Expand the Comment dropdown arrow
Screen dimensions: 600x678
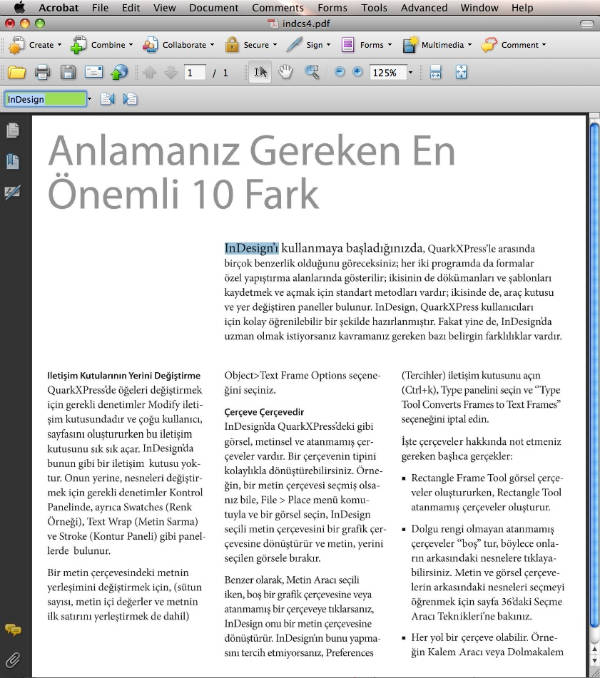544,45
